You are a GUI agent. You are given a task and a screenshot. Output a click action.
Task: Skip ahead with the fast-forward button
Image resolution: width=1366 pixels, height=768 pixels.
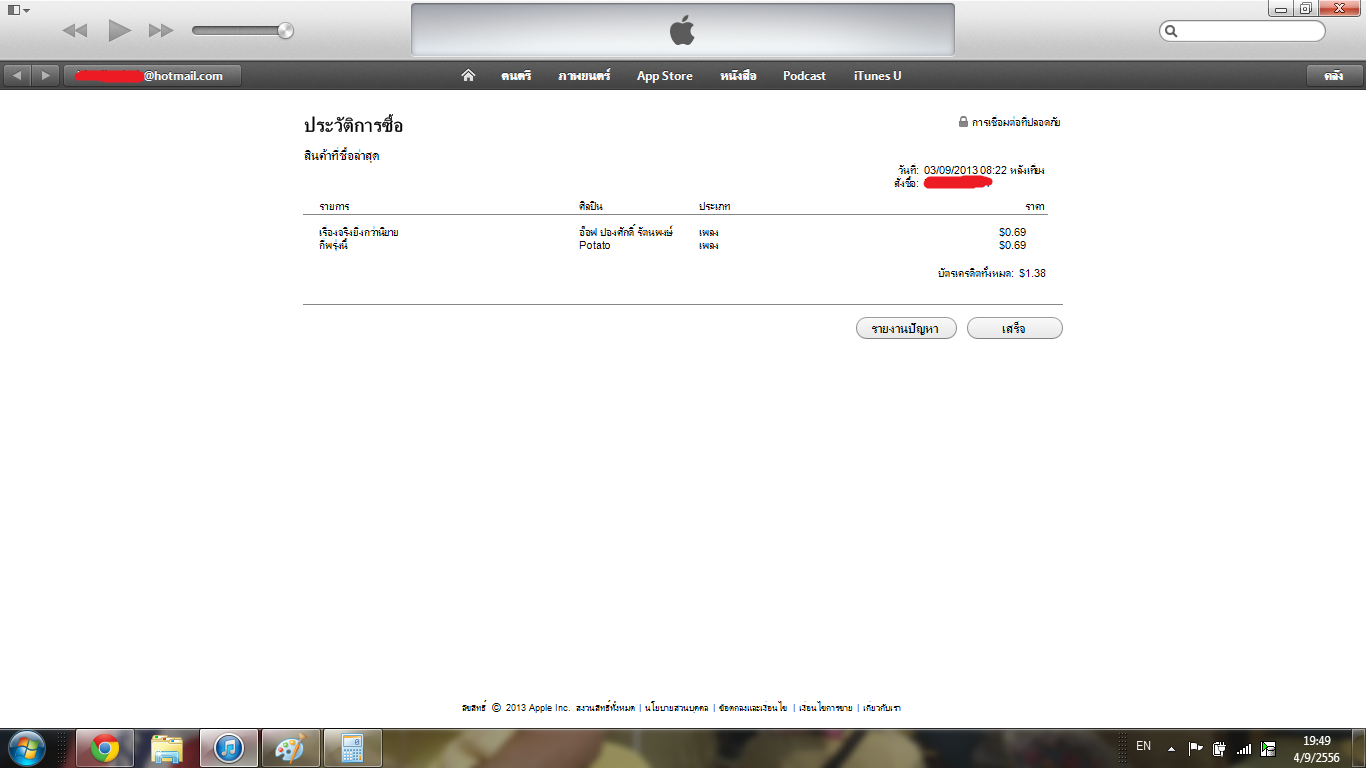pyautogui.click(x=161, y=31)
